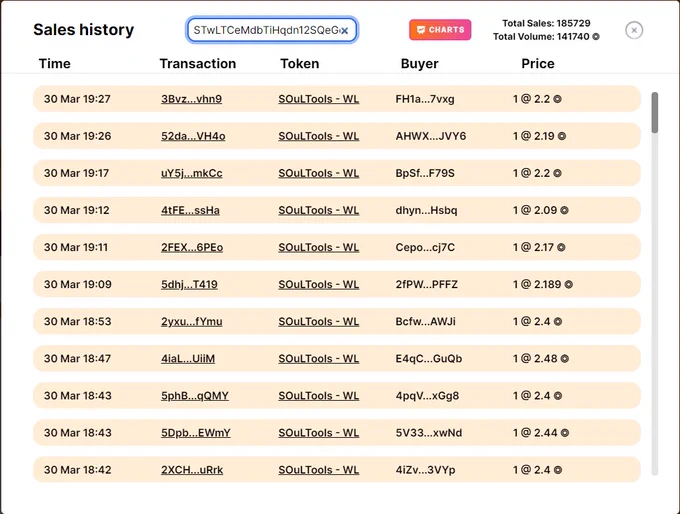Select buyer FH1a...7vxg

click(425, 99)
